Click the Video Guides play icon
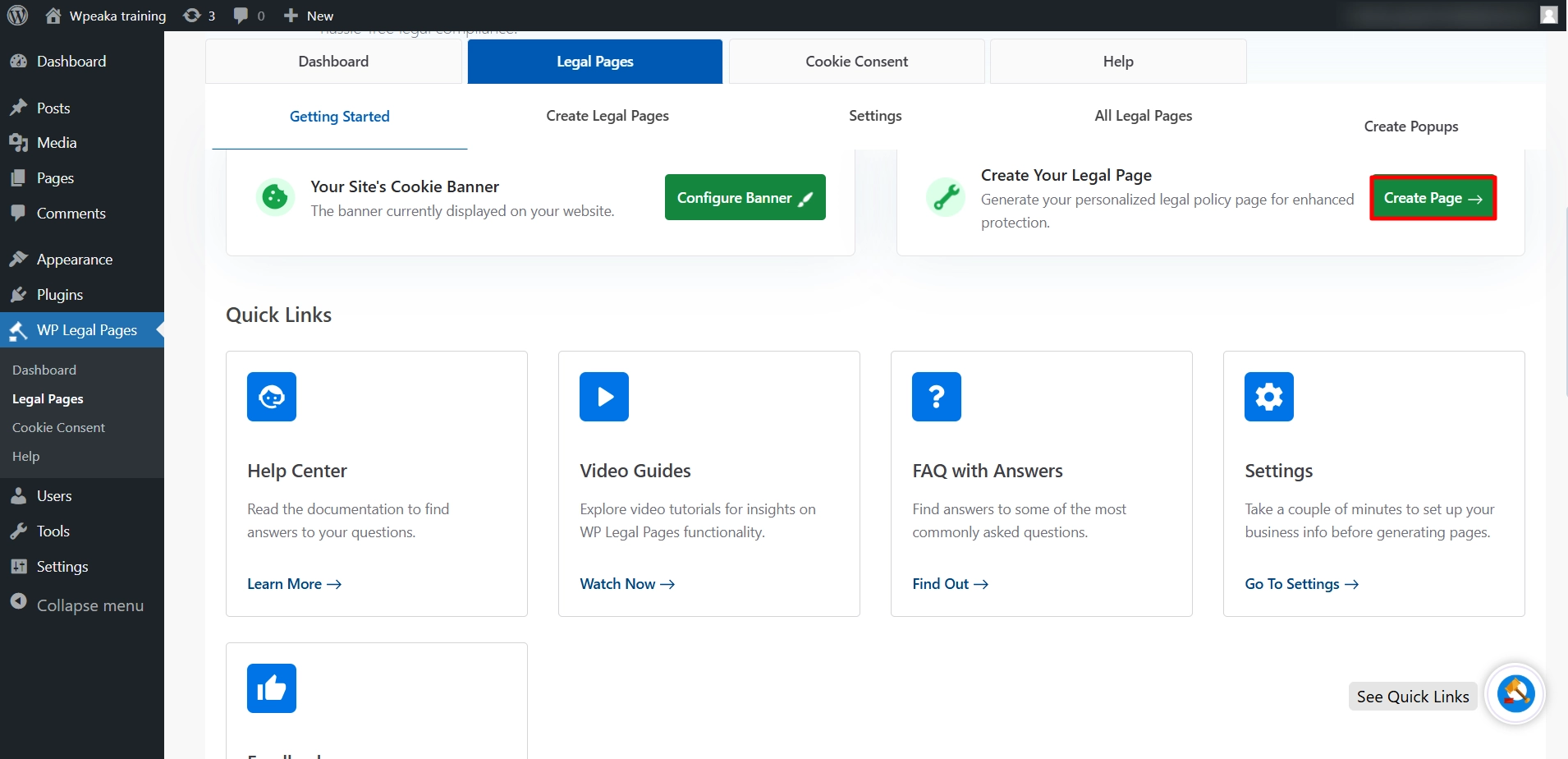The width and height of the screenshot is (1568, 759). click(604, 397)
